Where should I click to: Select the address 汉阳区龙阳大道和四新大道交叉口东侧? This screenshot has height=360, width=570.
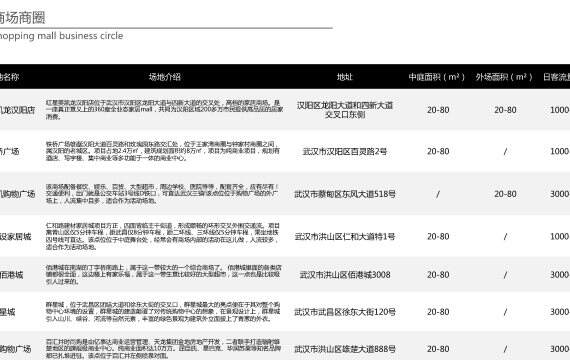coord(345,110)
